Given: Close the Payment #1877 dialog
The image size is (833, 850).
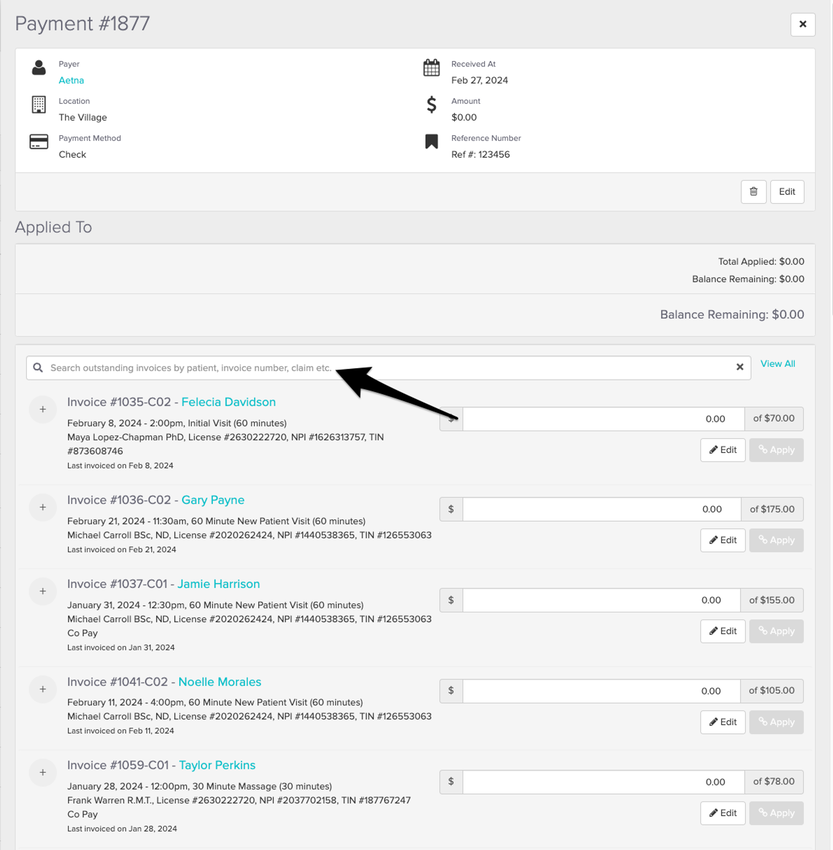Looking at the screenshot, I should pyautogui.click(x=802, y=24).
